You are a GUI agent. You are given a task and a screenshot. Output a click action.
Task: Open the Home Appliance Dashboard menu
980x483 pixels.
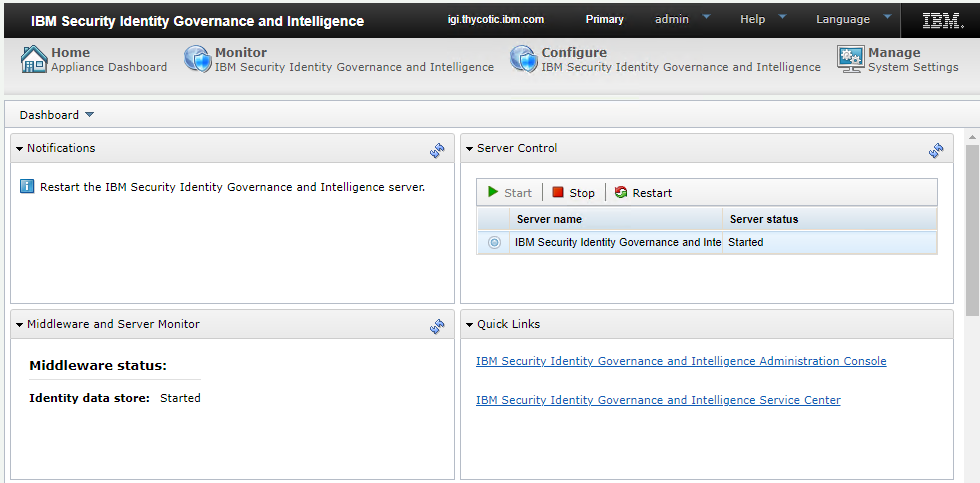coord(94,59)
